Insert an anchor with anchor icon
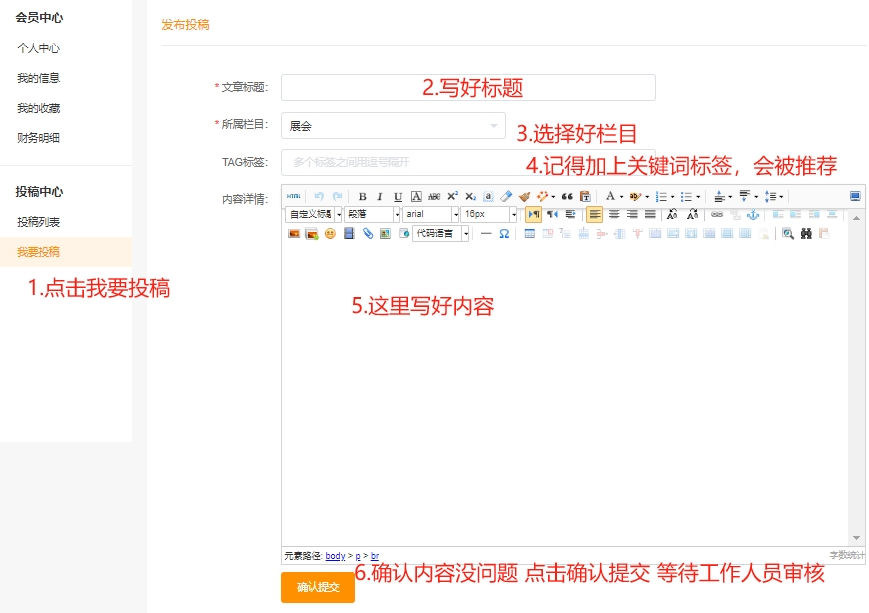Viewport: 869px width, 613px height. [753, 214]
